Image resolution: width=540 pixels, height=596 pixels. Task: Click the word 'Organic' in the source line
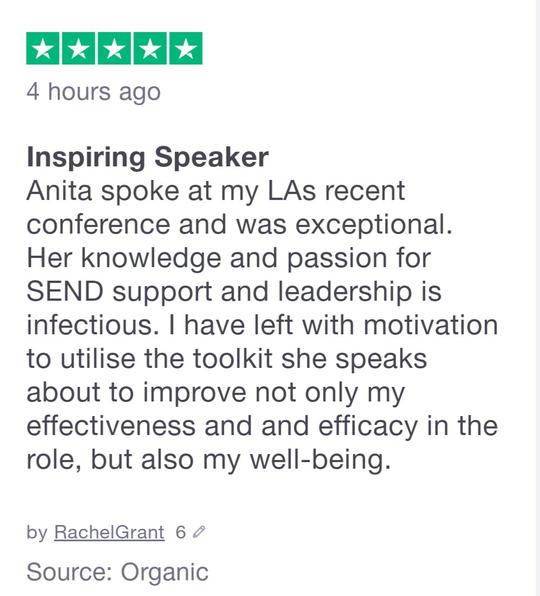click(x=165, y=572)
